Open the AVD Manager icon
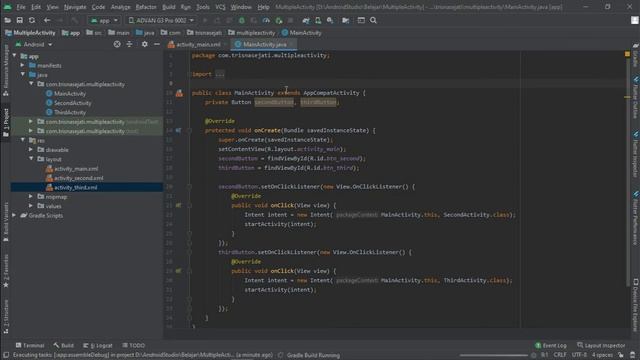Screen dimensions: 640x360 click(x=318, y=20)
